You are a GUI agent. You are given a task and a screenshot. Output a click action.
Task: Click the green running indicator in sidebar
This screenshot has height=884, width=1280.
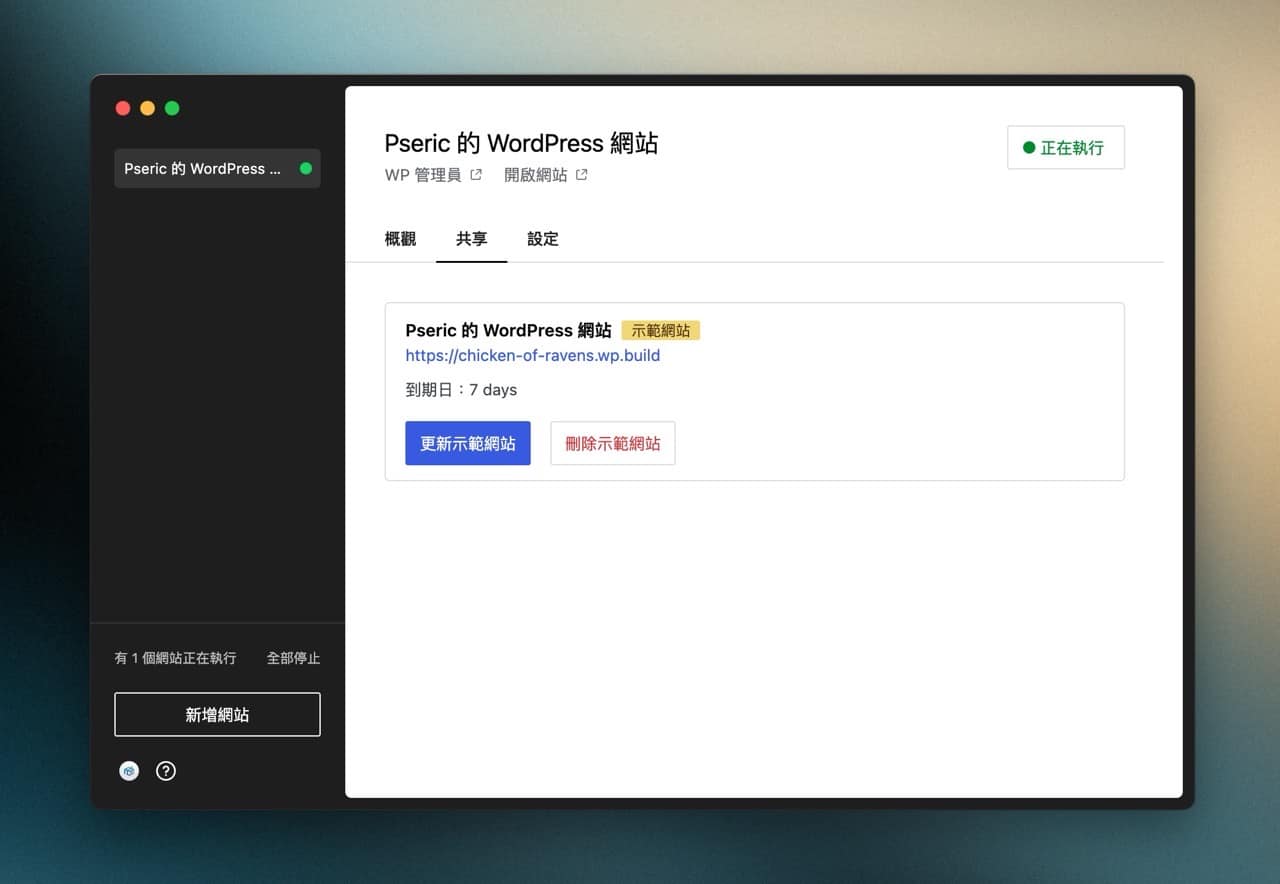tap(306, 168)
